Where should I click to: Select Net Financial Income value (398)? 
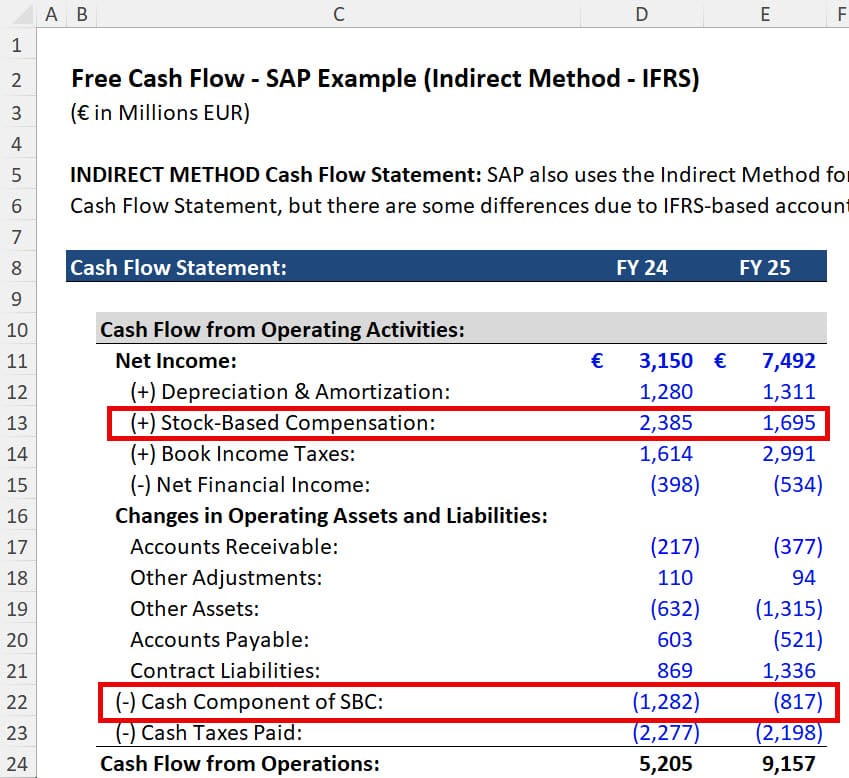pyautogui.click(x=675, y=485)
